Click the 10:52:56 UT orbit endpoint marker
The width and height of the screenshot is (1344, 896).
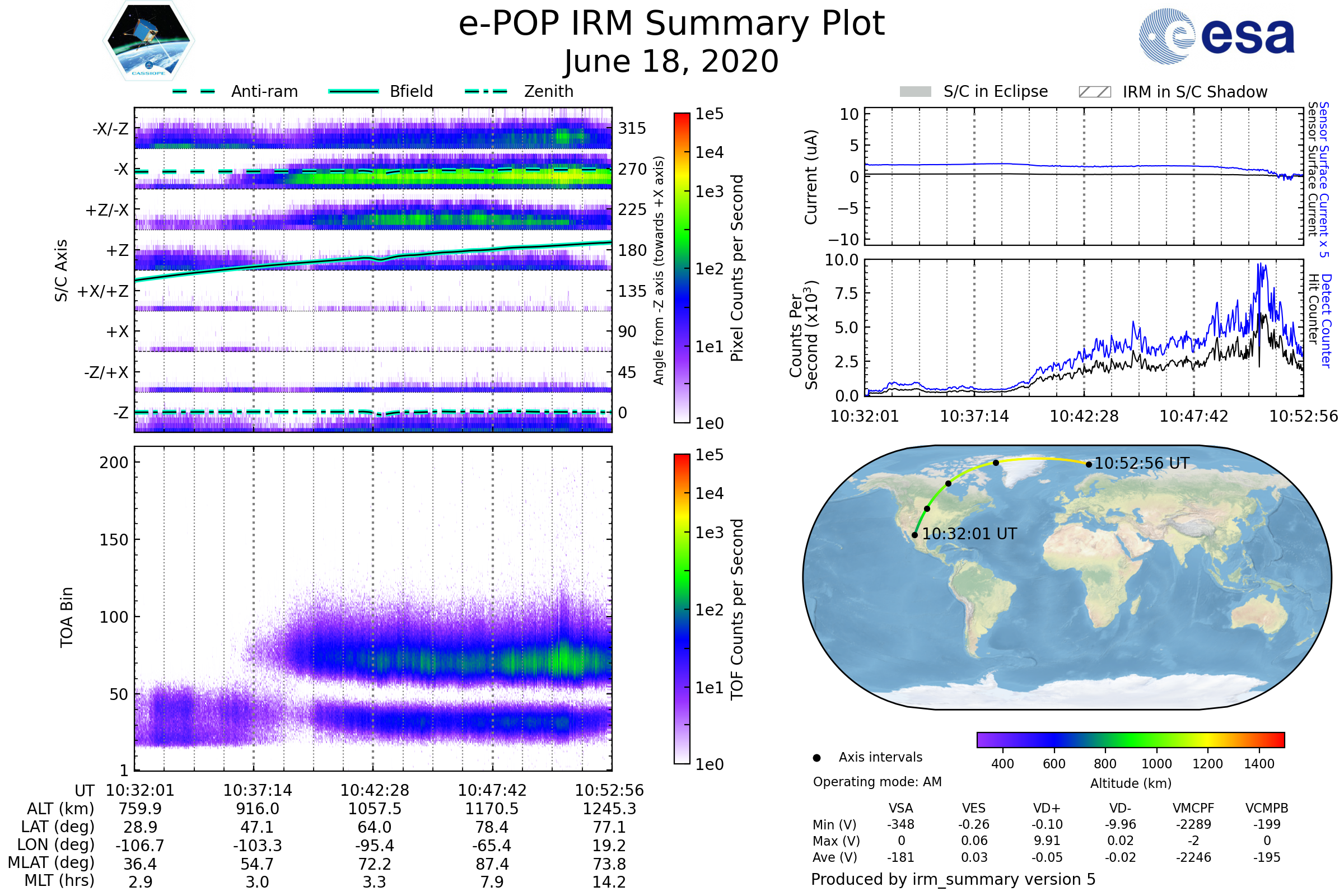click(x=1089, y=465)
